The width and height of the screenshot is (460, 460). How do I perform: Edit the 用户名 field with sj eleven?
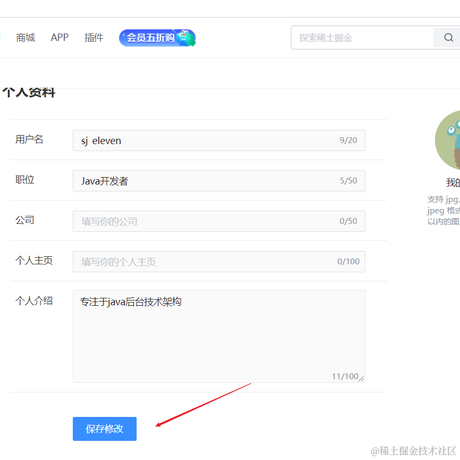point(219,140)
